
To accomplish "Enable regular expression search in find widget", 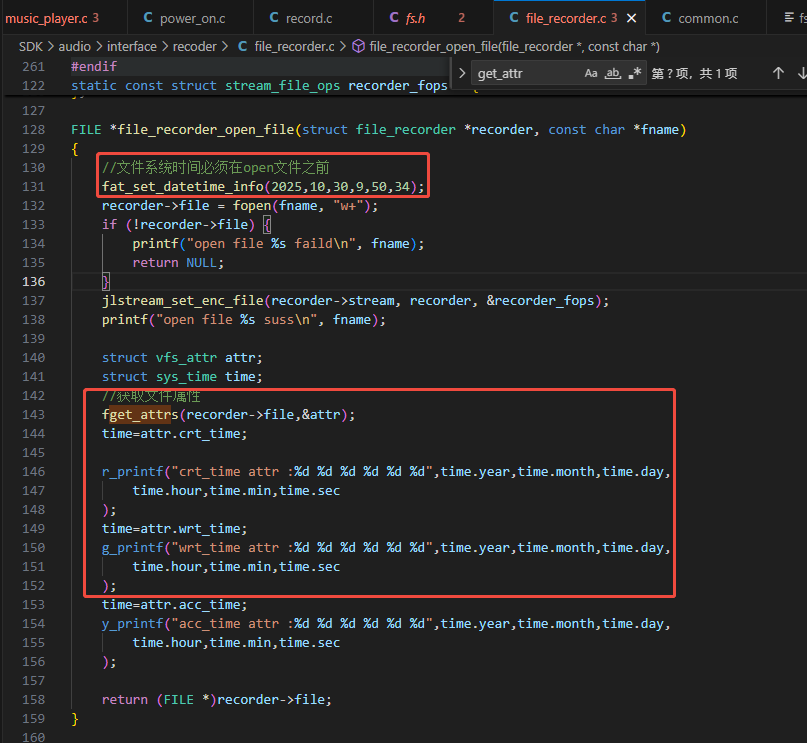I will click(x=635, y=73).
